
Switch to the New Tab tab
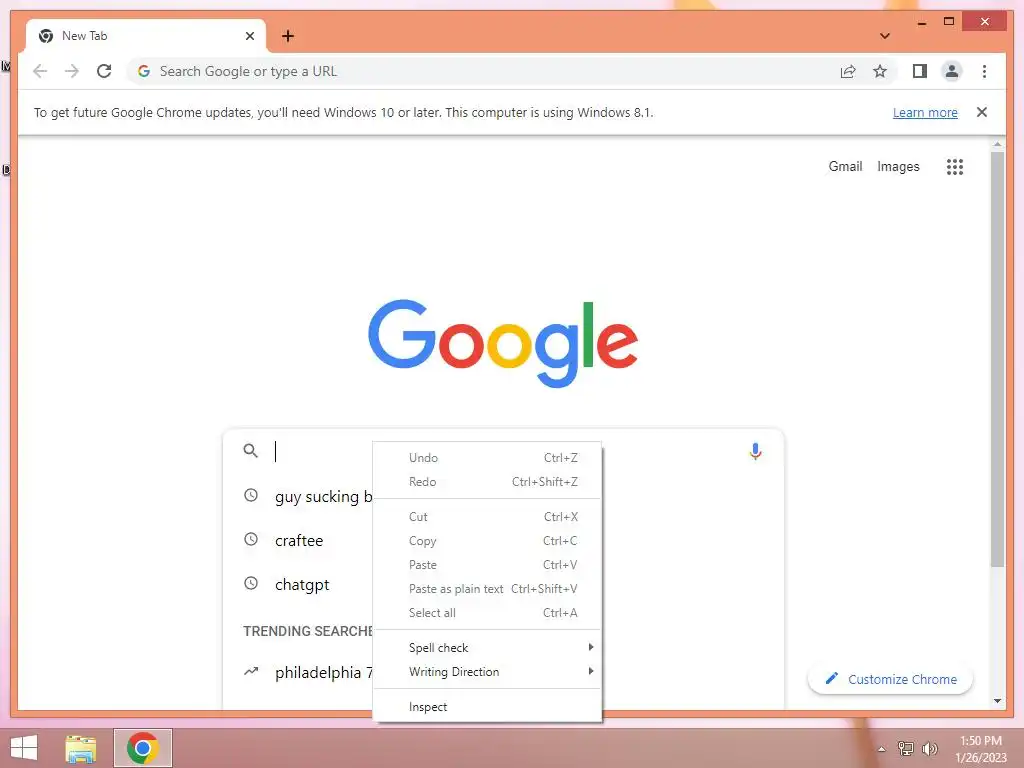pos(145,36)
